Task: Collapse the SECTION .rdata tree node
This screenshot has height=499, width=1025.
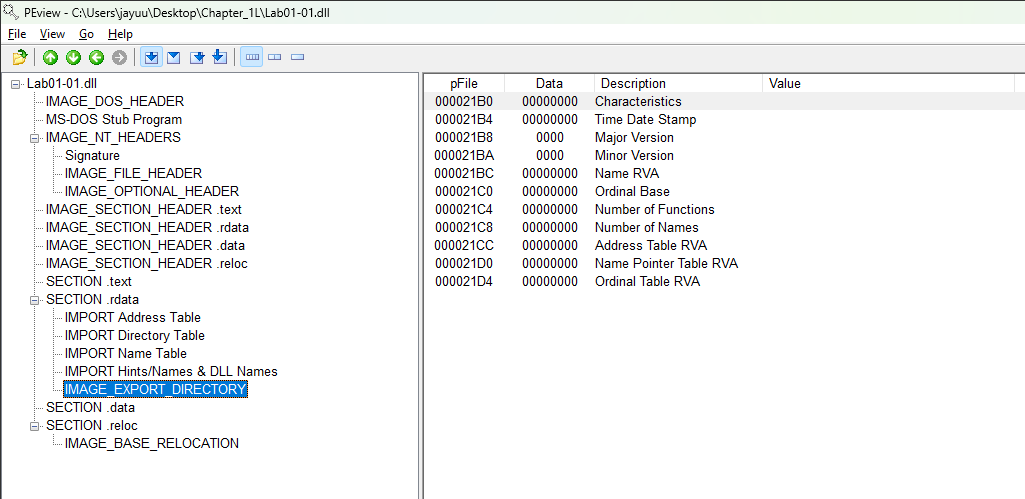Action: click(x=35, y=300)
